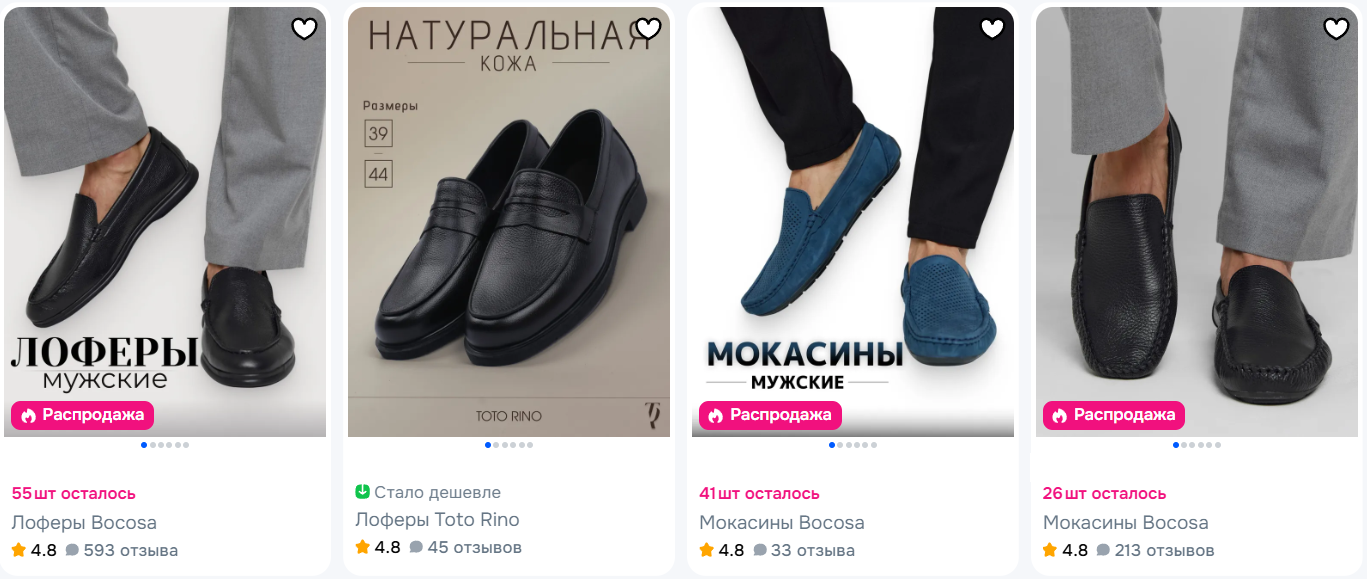The height and width of the screenshot is (579, 1367).
Task: Click Распродажа badge on Лоферы мужские card
Action: pyautogui.click(x=82, y=415)
